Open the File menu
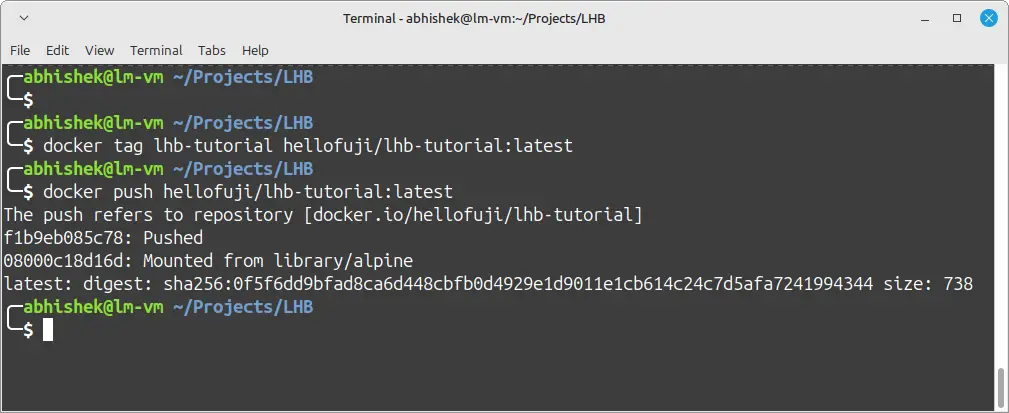 click(x=20, y=50)
